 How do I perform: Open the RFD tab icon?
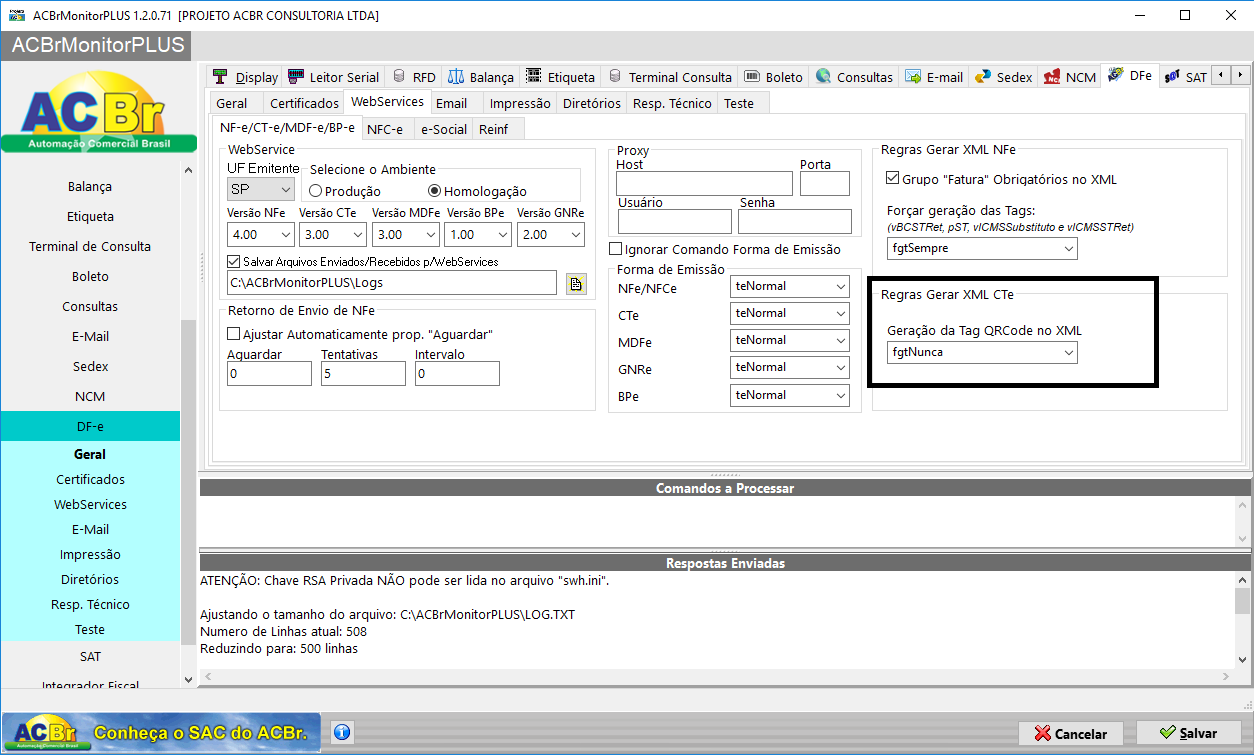[x=399, y=76]
